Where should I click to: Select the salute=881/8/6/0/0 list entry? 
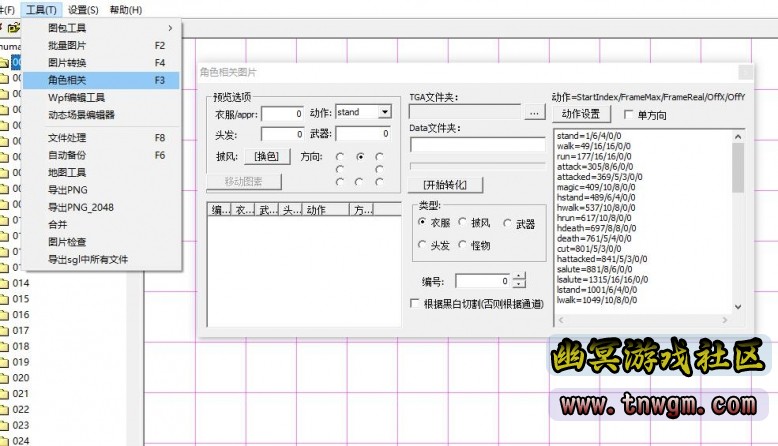point(594,269)
